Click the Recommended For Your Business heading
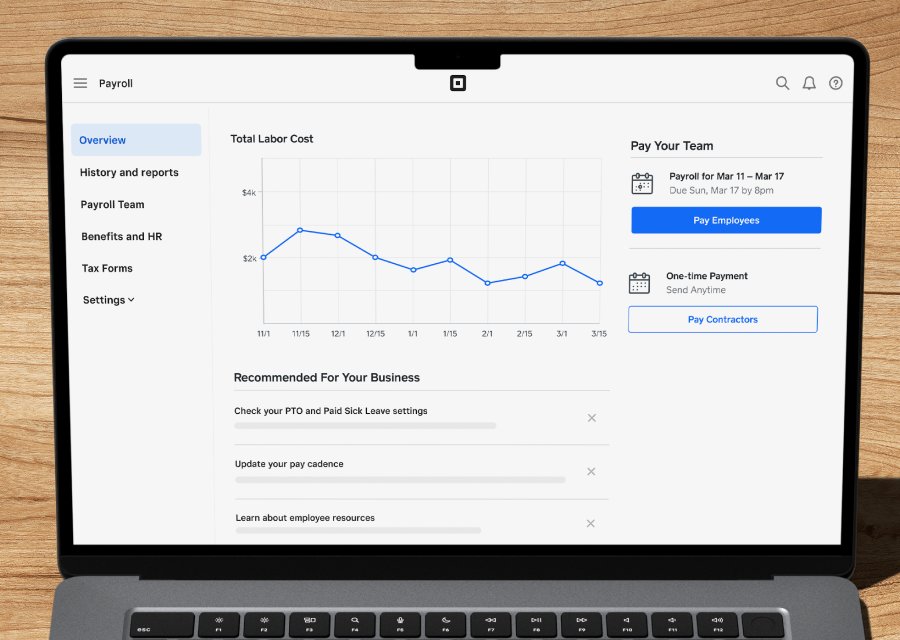The image size is (900, 640). click(327, 378)
